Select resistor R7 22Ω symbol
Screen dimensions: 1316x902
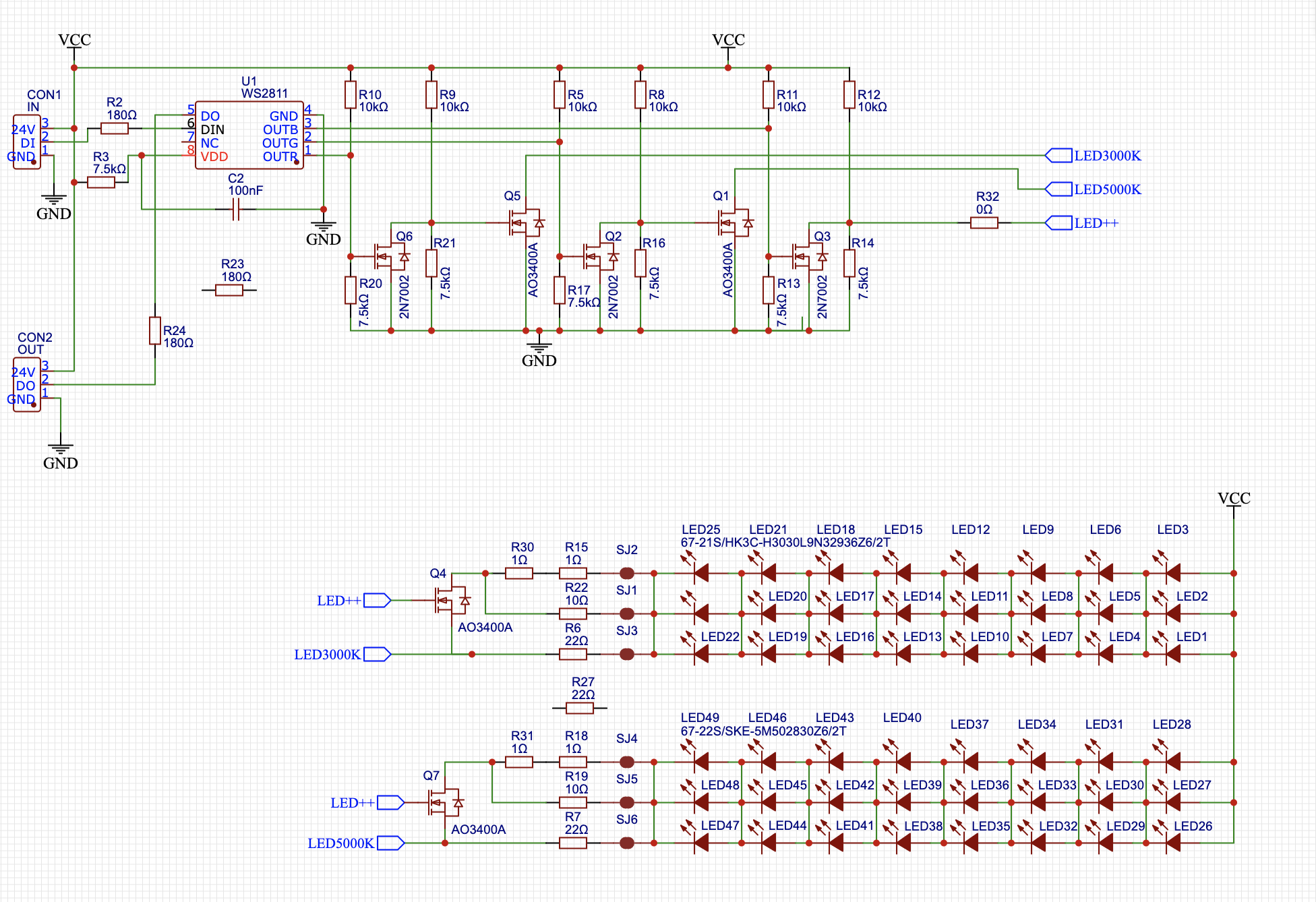pos(573,843)
